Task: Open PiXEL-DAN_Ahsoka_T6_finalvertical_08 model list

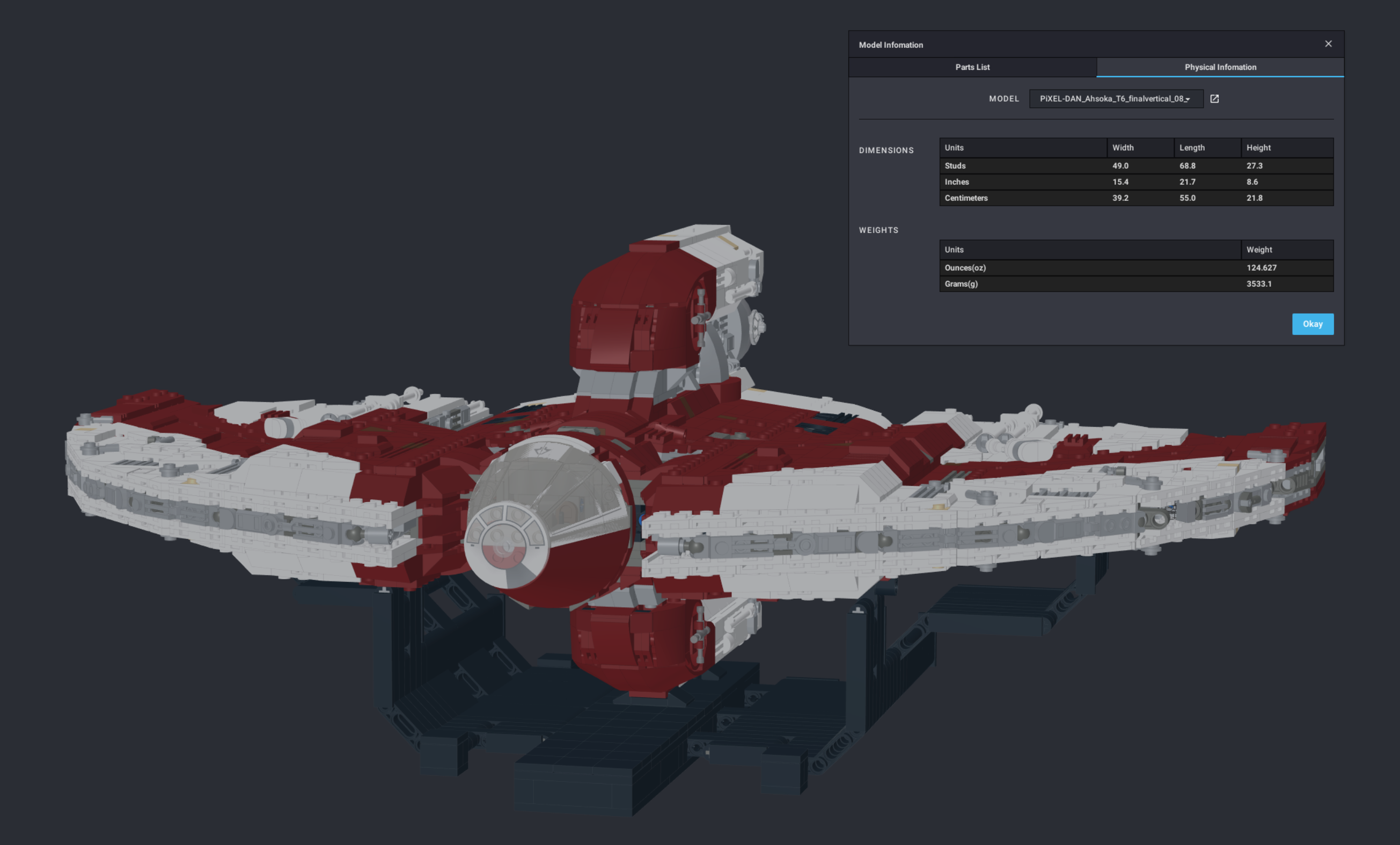Action: coord(1116,98)
